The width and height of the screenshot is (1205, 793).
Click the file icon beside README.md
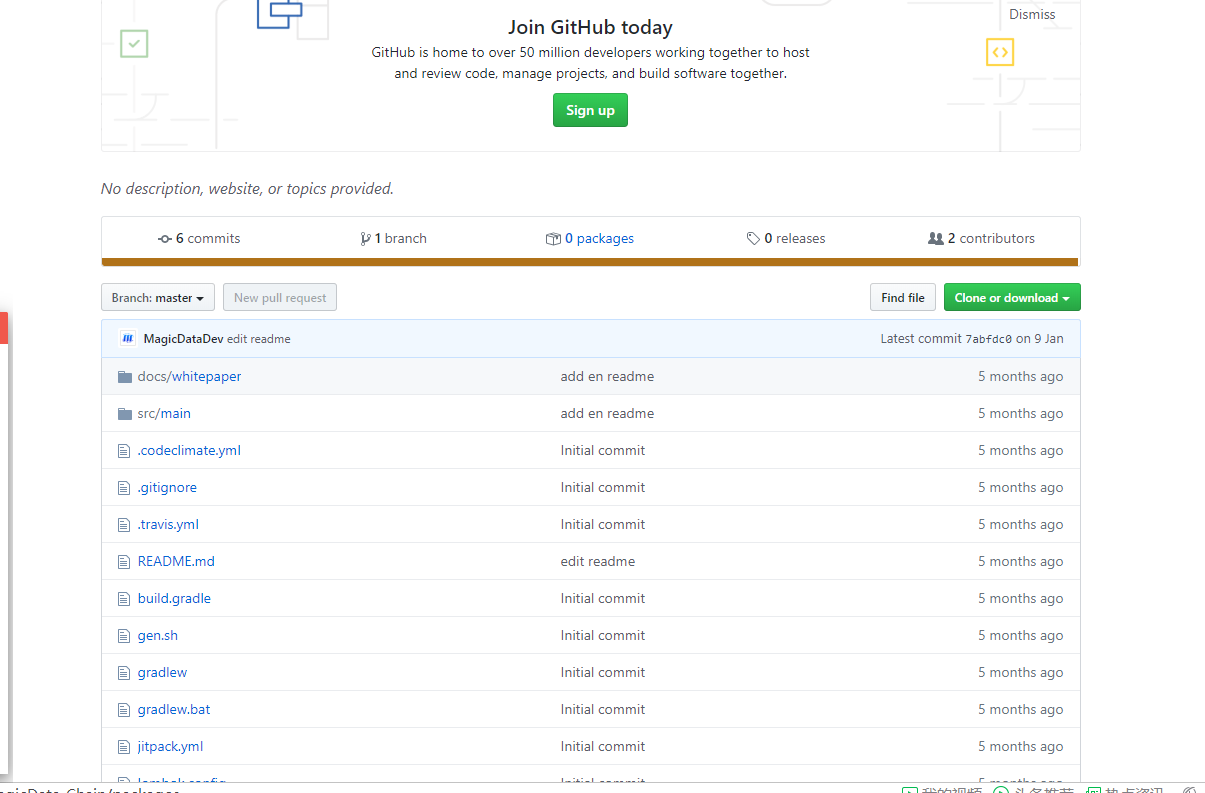125,562
